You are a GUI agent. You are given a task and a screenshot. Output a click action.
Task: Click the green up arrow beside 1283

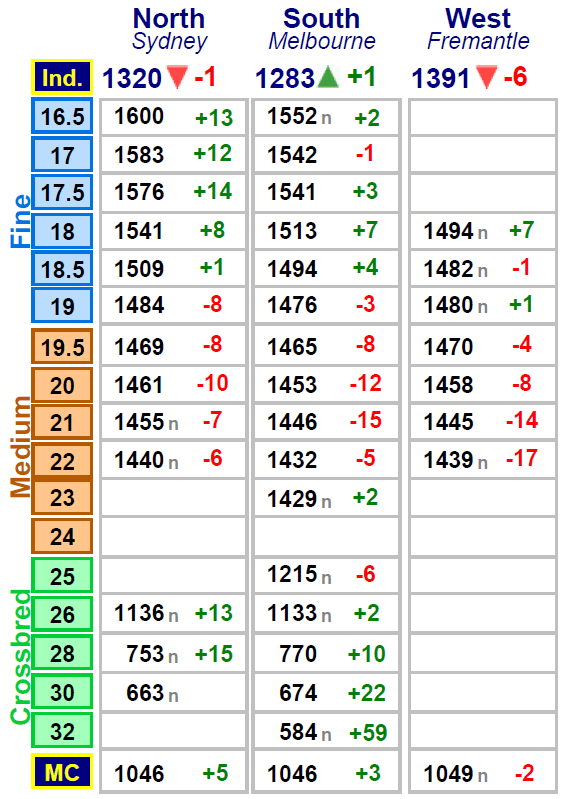click(x=328, y=77)
